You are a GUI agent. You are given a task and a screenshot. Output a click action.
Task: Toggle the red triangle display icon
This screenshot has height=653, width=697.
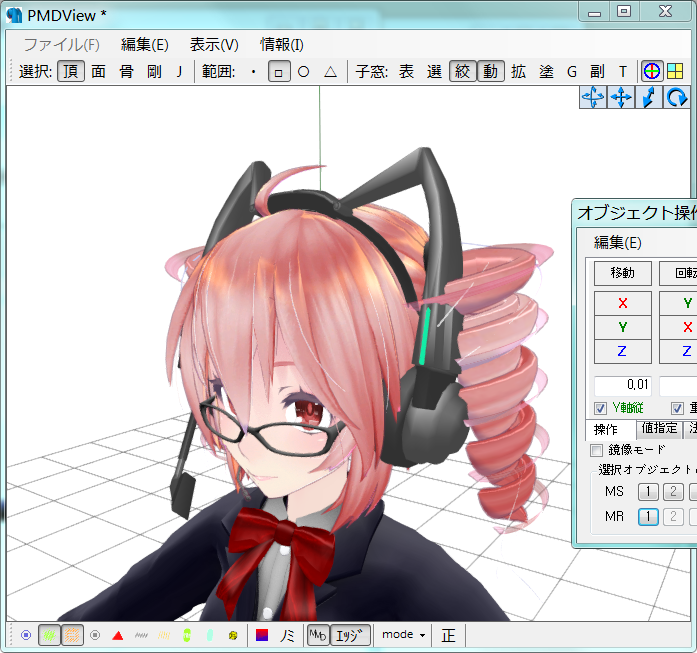point(118,636)
